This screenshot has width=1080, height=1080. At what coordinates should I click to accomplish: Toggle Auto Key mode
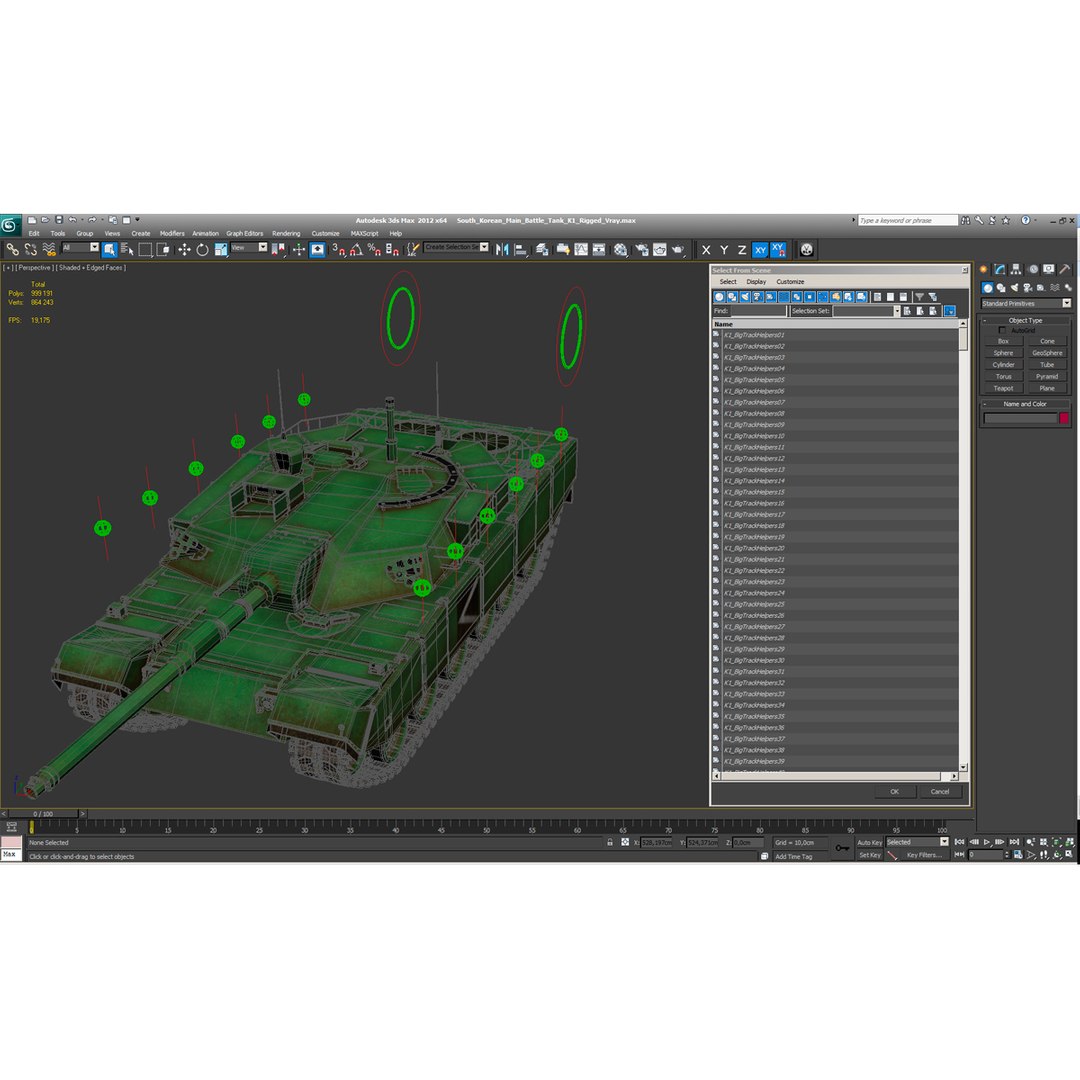click(x=869, y=842)
